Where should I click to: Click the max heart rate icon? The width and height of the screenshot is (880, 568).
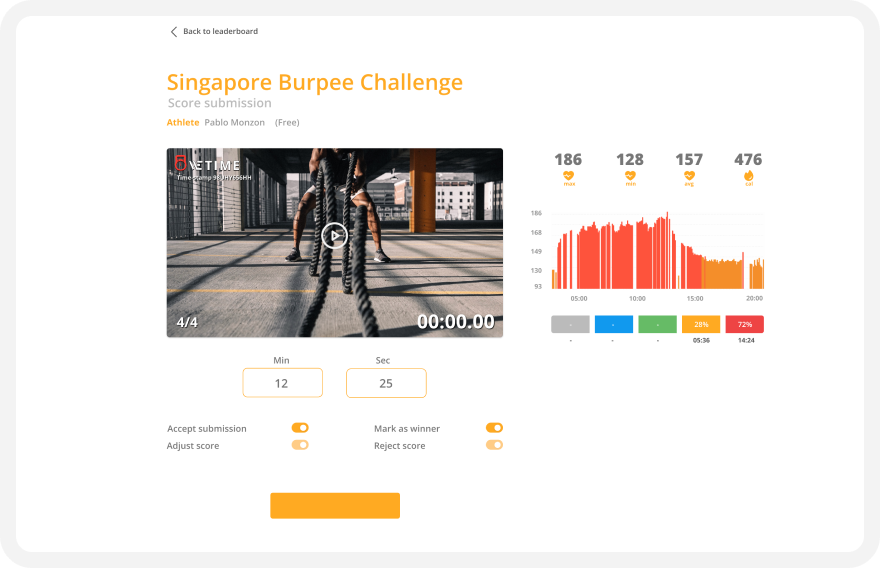point(568,176)
